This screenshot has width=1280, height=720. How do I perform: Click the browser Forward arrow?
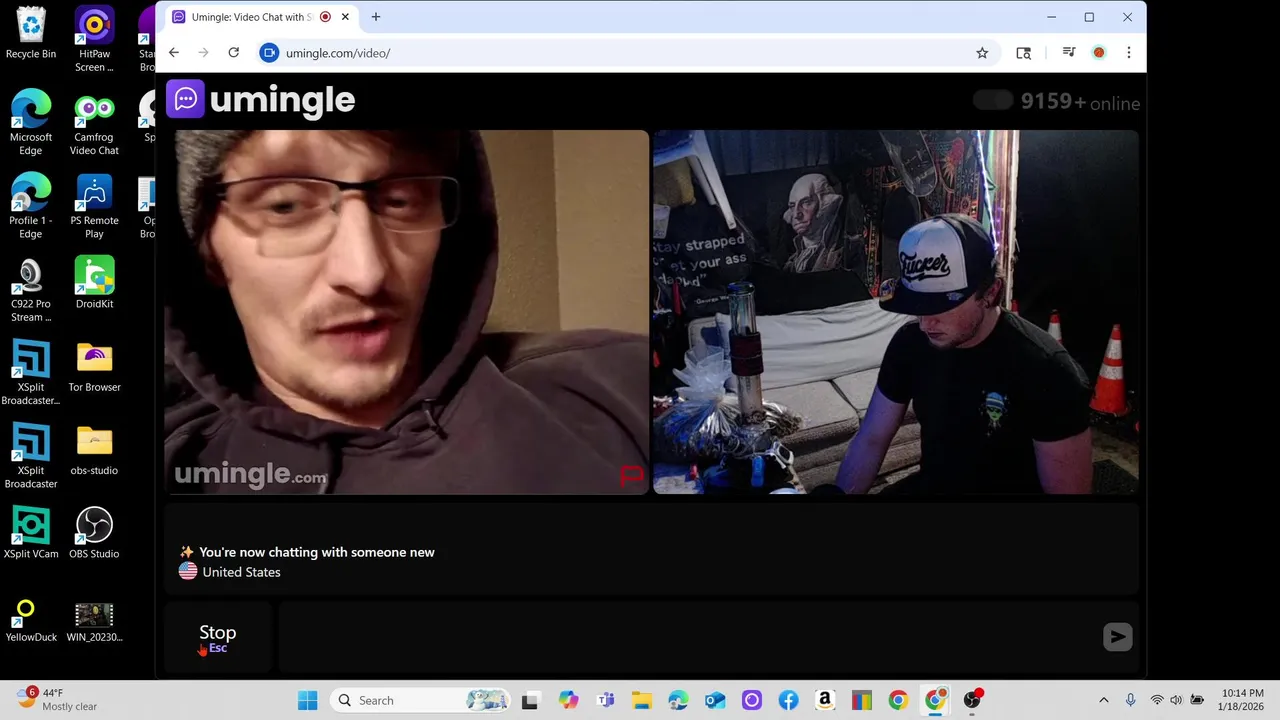(204, 53)
